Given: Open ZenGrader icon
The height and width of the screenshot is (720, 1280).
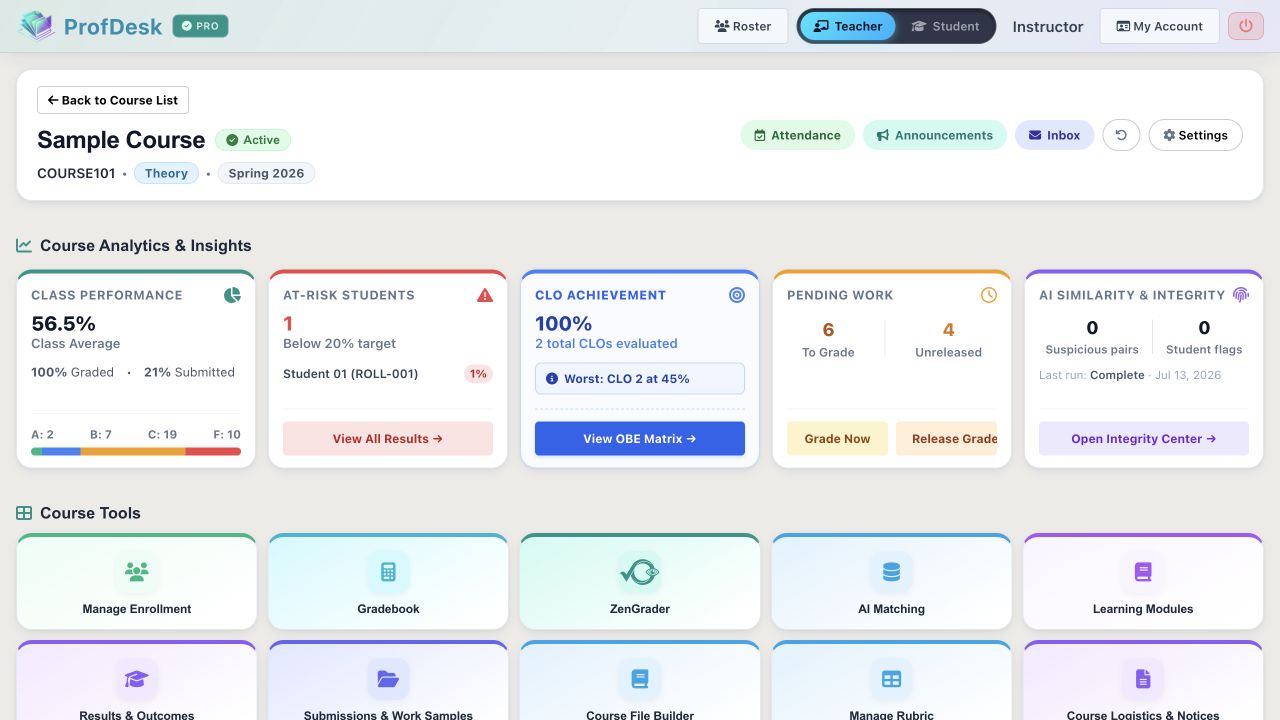Looking at the screenshot, I should [640, 572].
